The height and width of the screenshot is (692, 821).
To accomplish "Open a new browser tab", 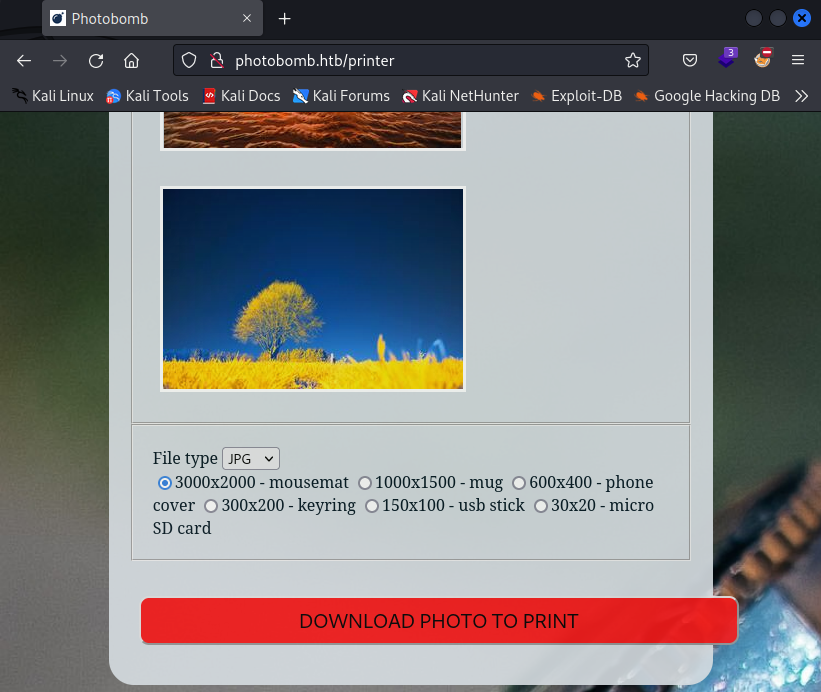I will [285, 18].
